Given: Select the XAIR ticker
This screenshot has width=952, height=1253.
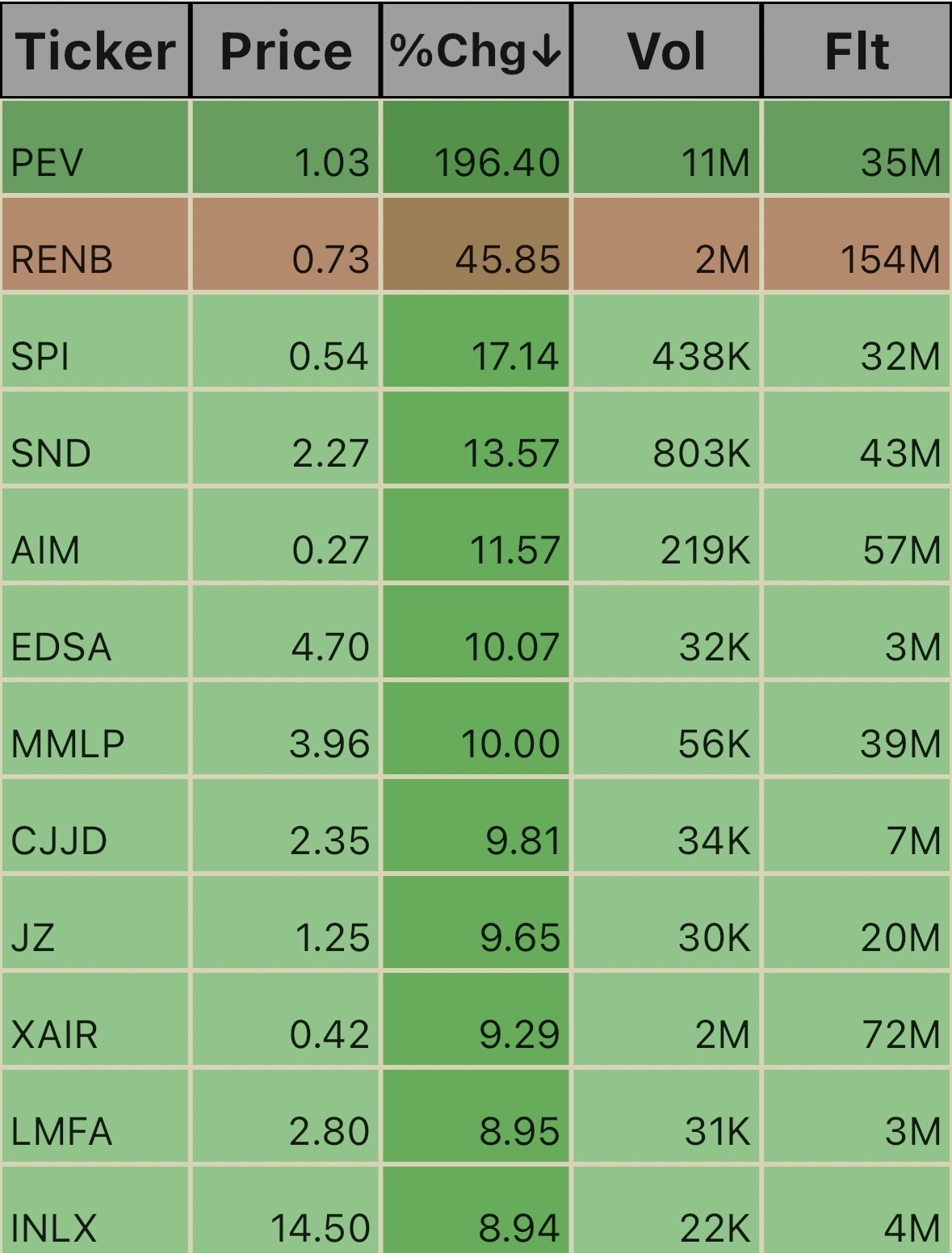Looking at the screenshot, I should 54,1034.
